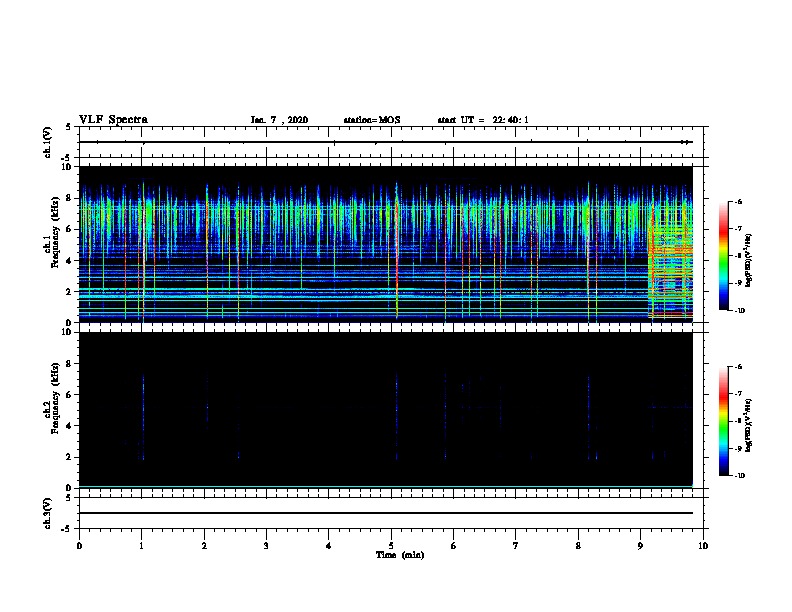Click the ch.1 spectrogram color scale bar

coord(723,256)
